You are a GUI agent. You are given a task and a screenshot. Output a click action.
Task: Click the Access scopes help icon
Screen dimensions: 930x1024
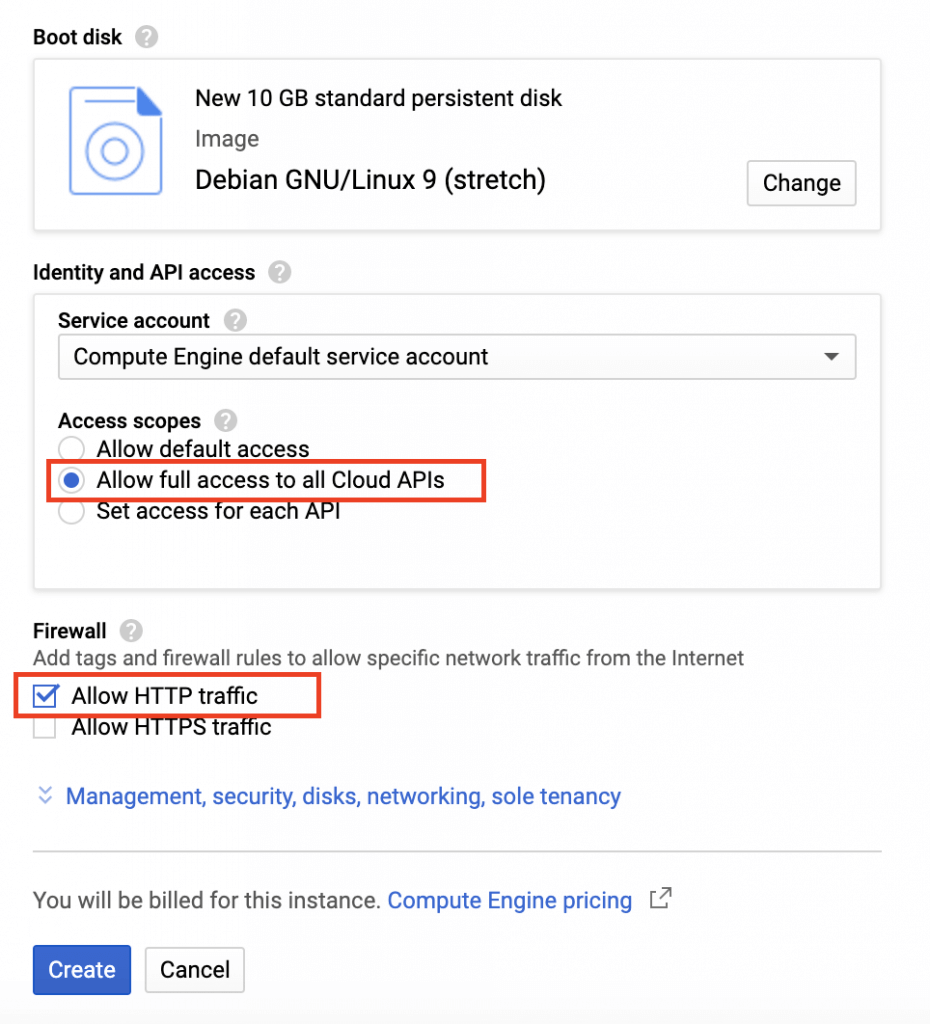click(225, 421)
